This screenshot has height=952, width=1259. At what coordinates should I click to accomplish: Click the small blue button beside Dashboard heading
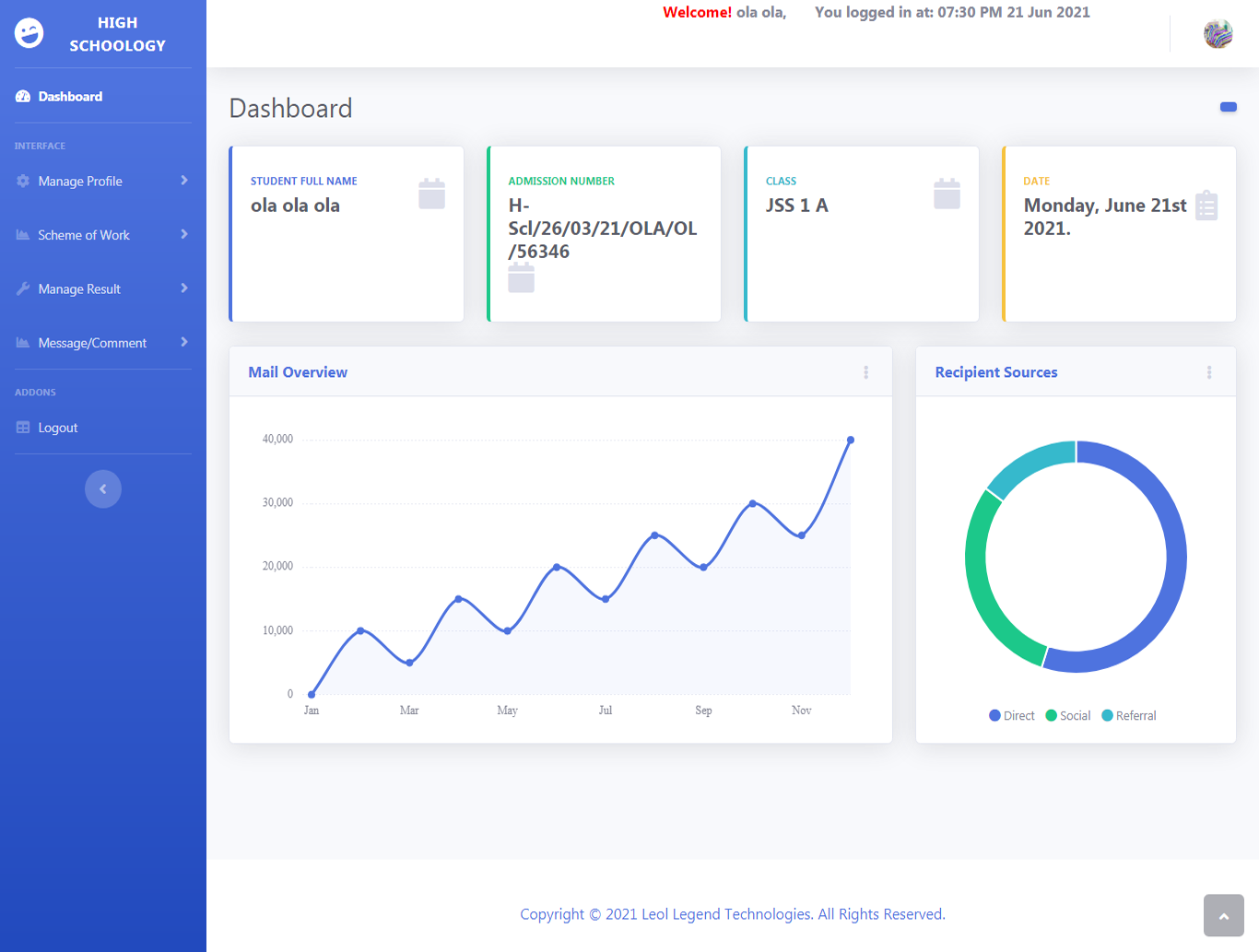click(1228, 107)
